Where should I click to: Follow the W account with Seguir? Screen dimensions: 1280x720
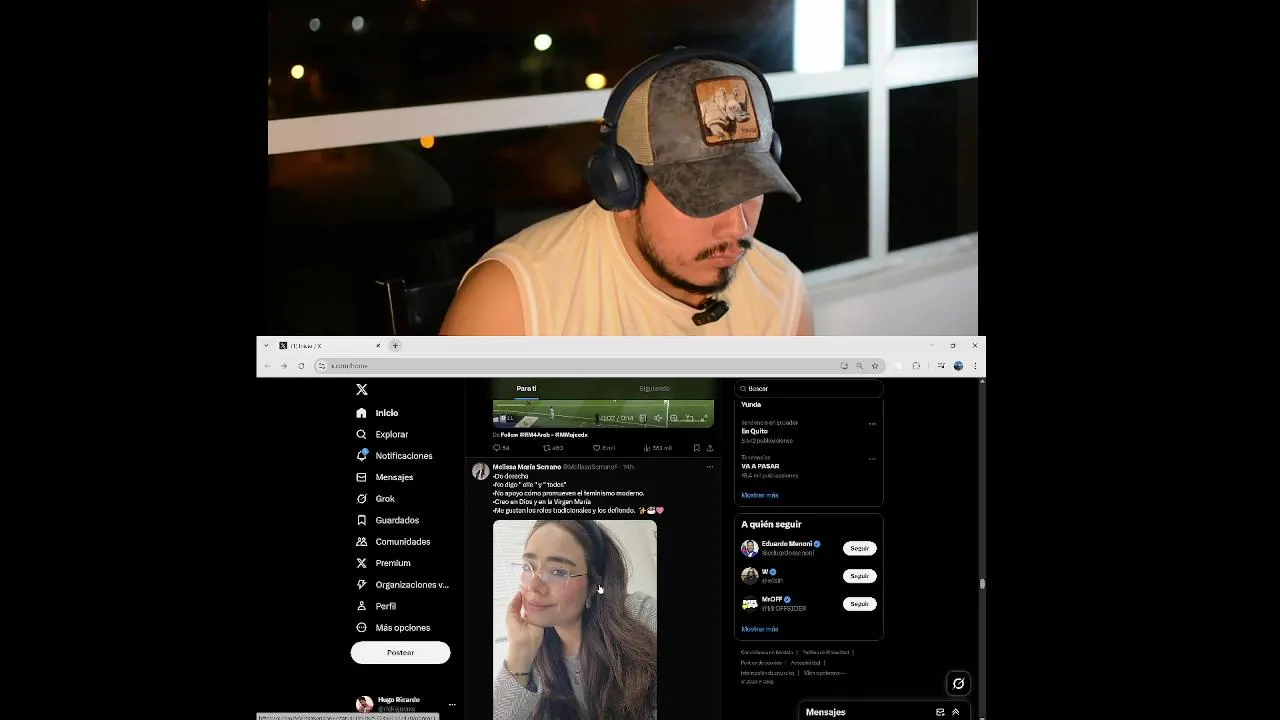pyautogui.click(x=860, y=576)
